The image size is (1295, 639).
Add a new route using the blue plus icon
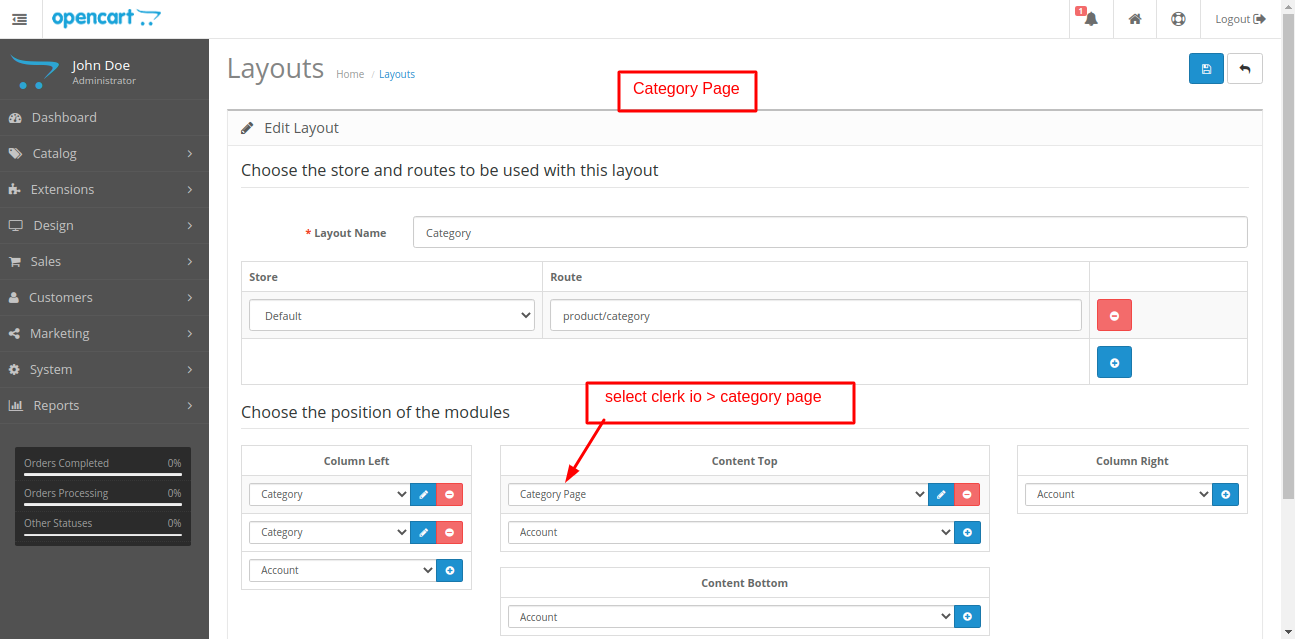click(1114, 362)
